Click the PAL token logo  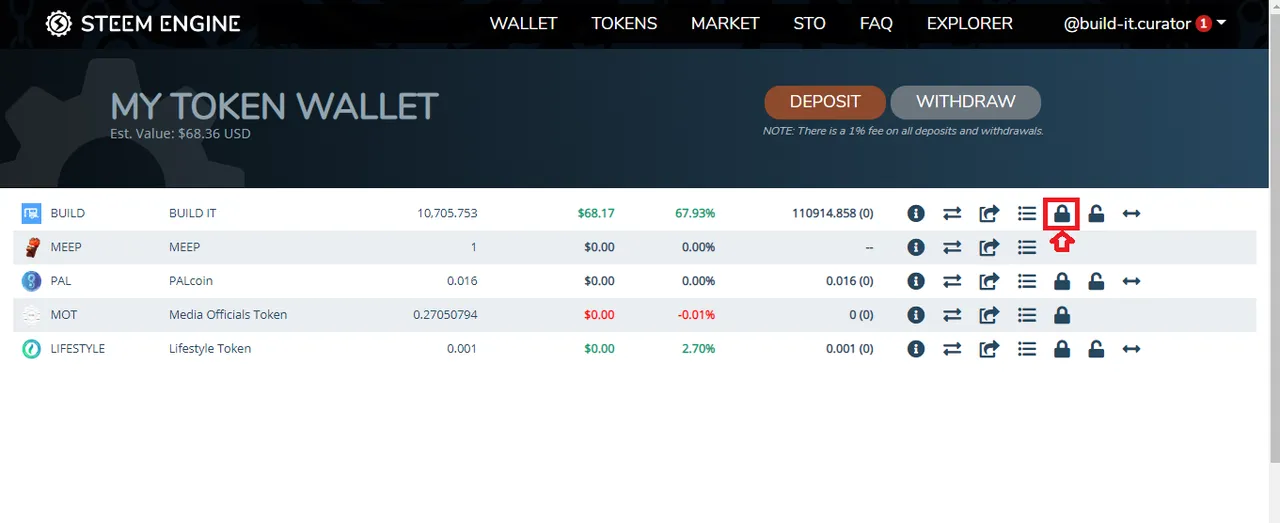point(32,281)
